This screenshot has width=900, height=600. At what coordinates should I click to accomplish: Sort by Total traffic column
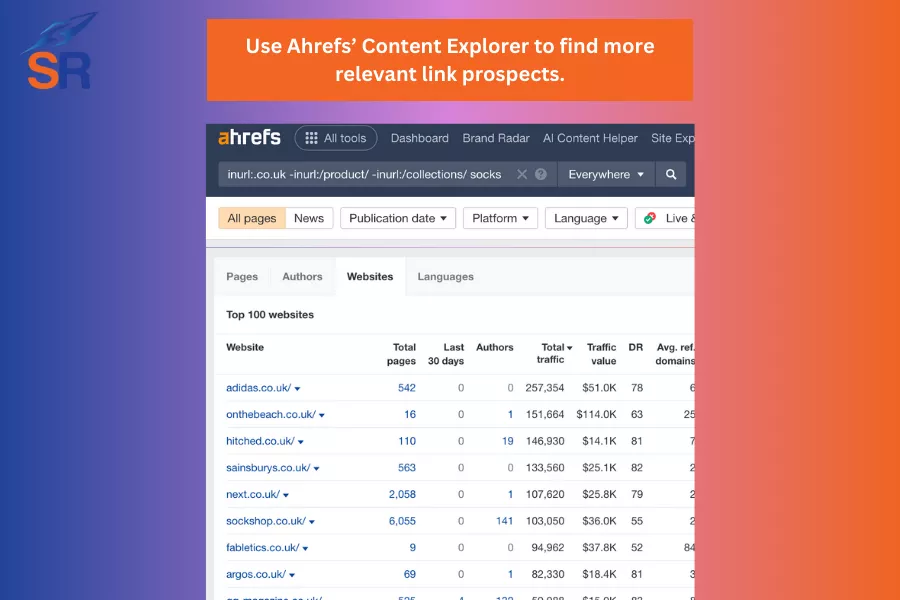click(554, 353)
